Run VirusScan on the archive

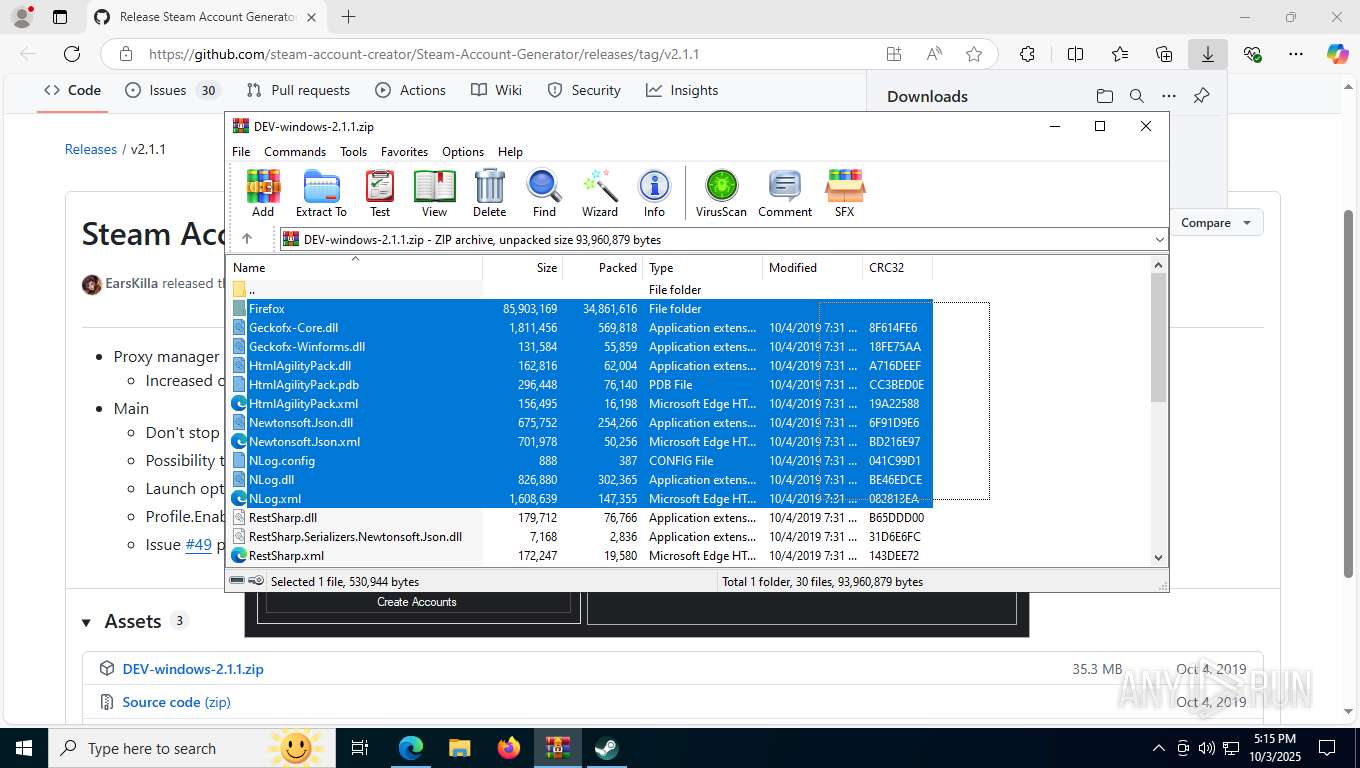pyautogui.click(x=721, y=193)
